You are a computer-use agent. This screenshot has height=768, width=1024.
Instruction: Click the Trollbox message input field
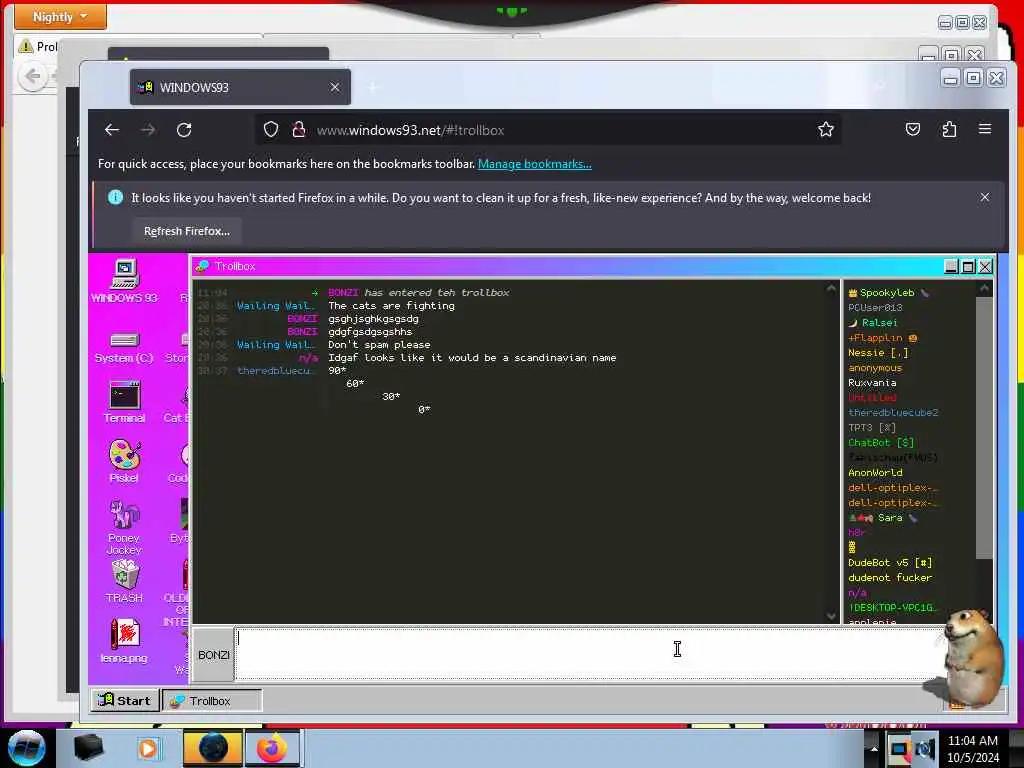pos(590,654)
